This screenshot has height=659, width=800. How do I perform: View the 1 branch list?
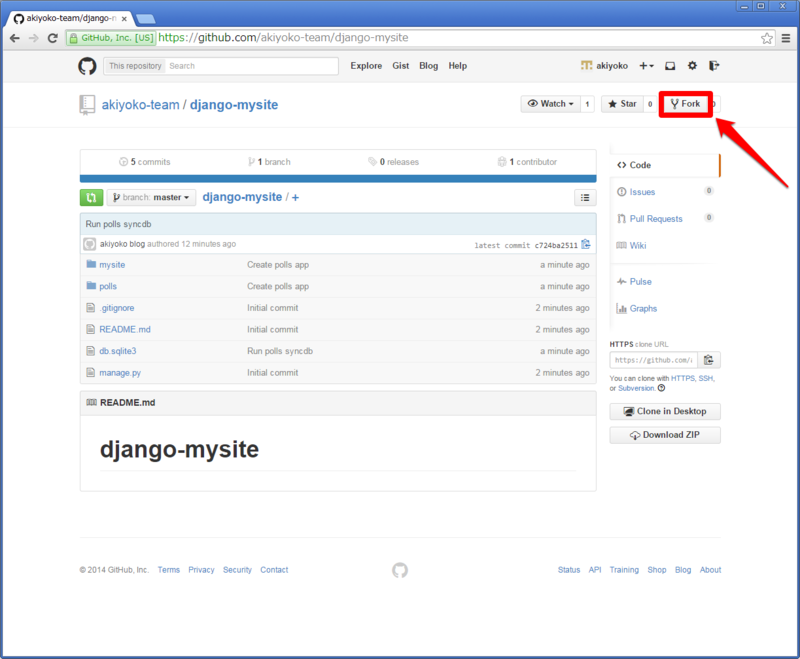coord(269,162)
